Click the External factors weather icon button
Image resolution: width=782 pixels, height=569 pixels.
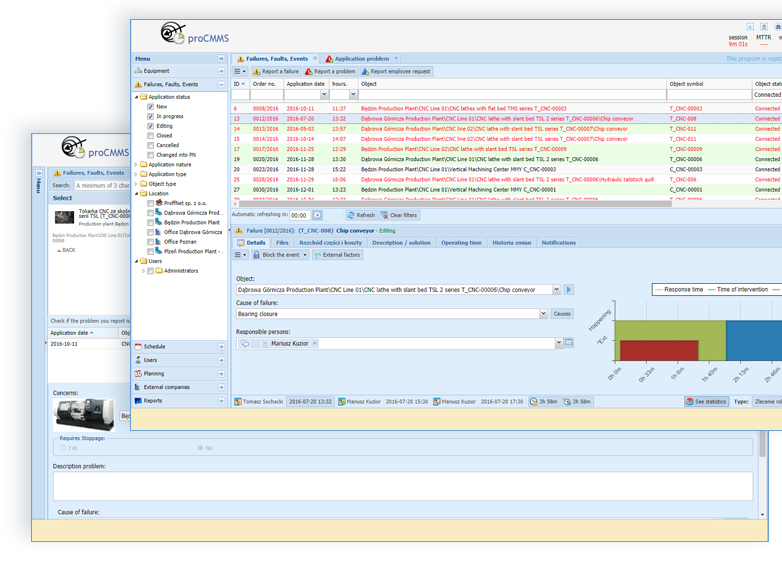337,255
